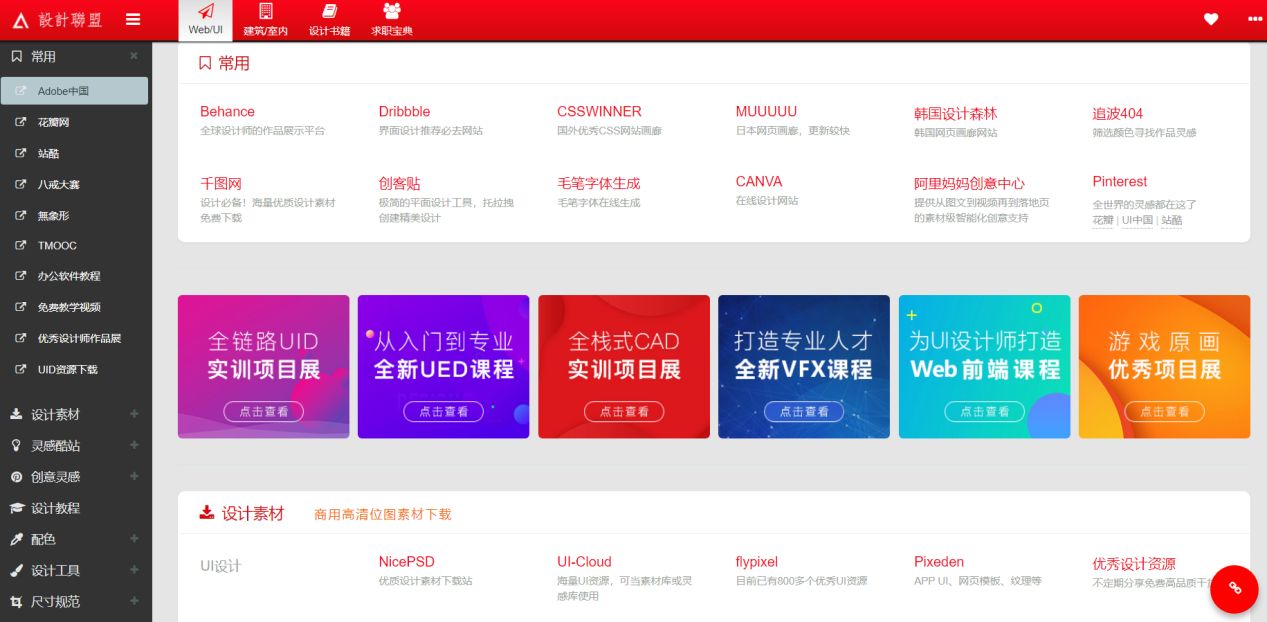Image resolution: width=1267 pixels, height=622 pixels.
Task: Click the 全栈式CAD 实训项目展 banner thumbnail
Action: 623,366
